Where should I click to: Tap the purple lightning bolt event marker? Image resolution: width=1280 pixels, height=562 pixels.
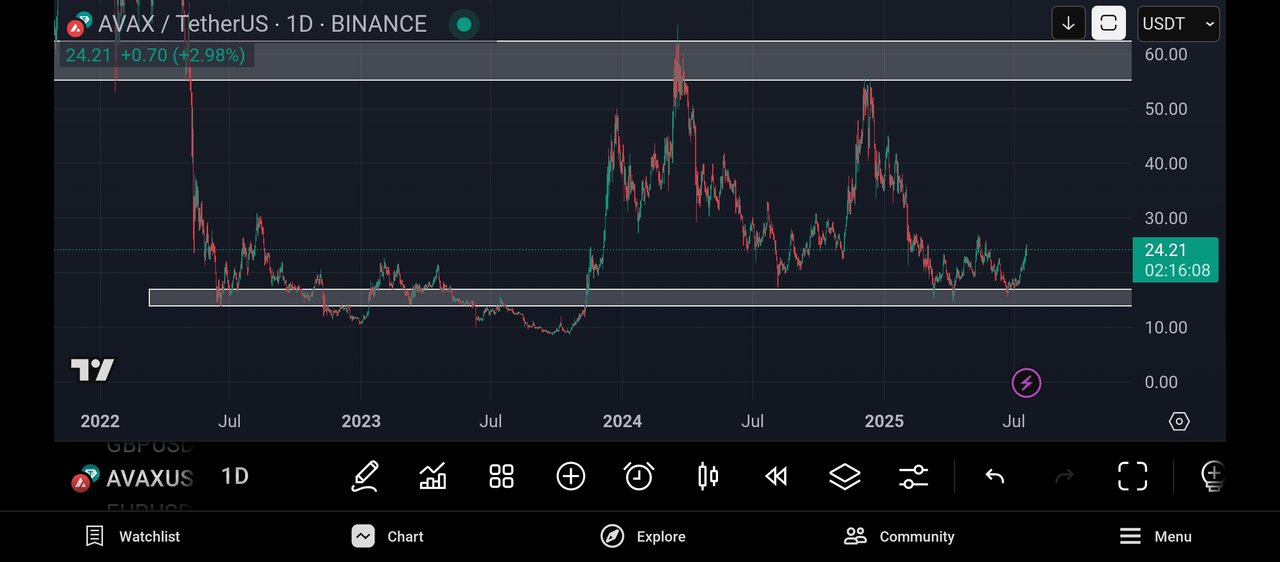pyautogui.click(x=1026, y=382)
